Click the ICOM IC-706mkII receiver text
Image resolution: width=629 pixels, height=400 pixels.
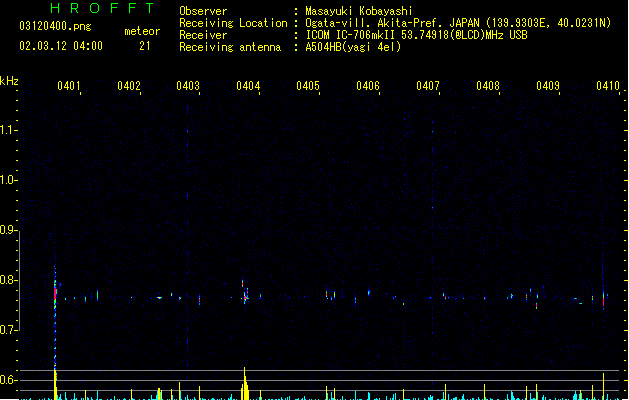(x=416, y=35)
